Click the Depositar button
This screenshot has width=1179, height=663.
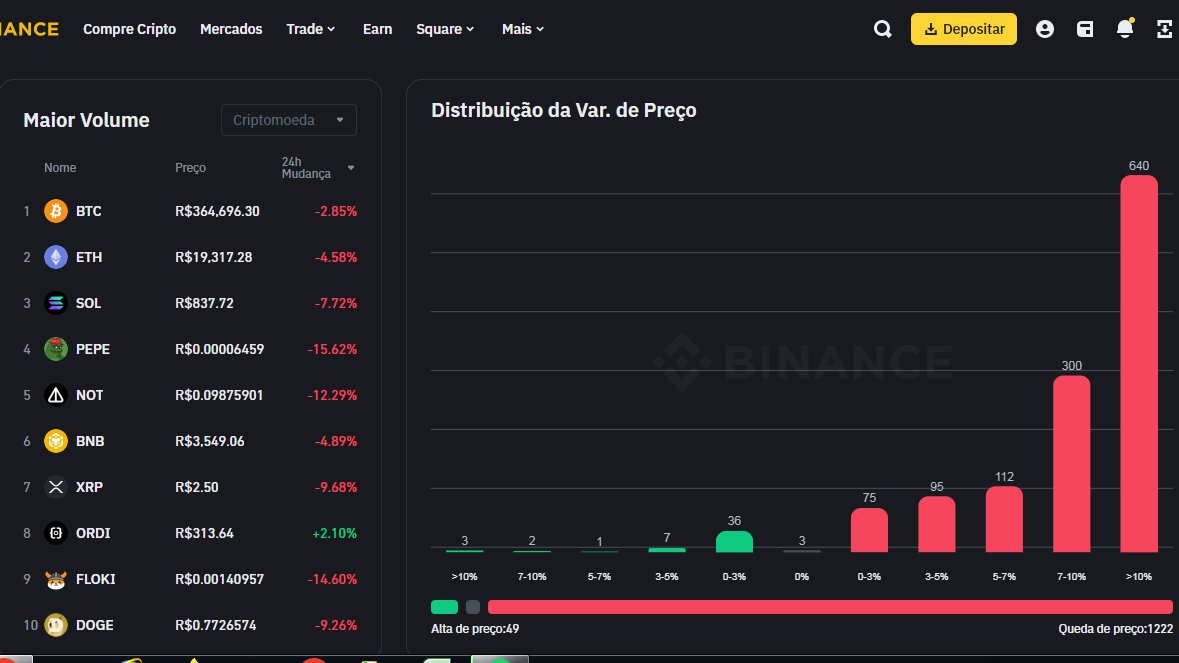[x=964, y=29]
